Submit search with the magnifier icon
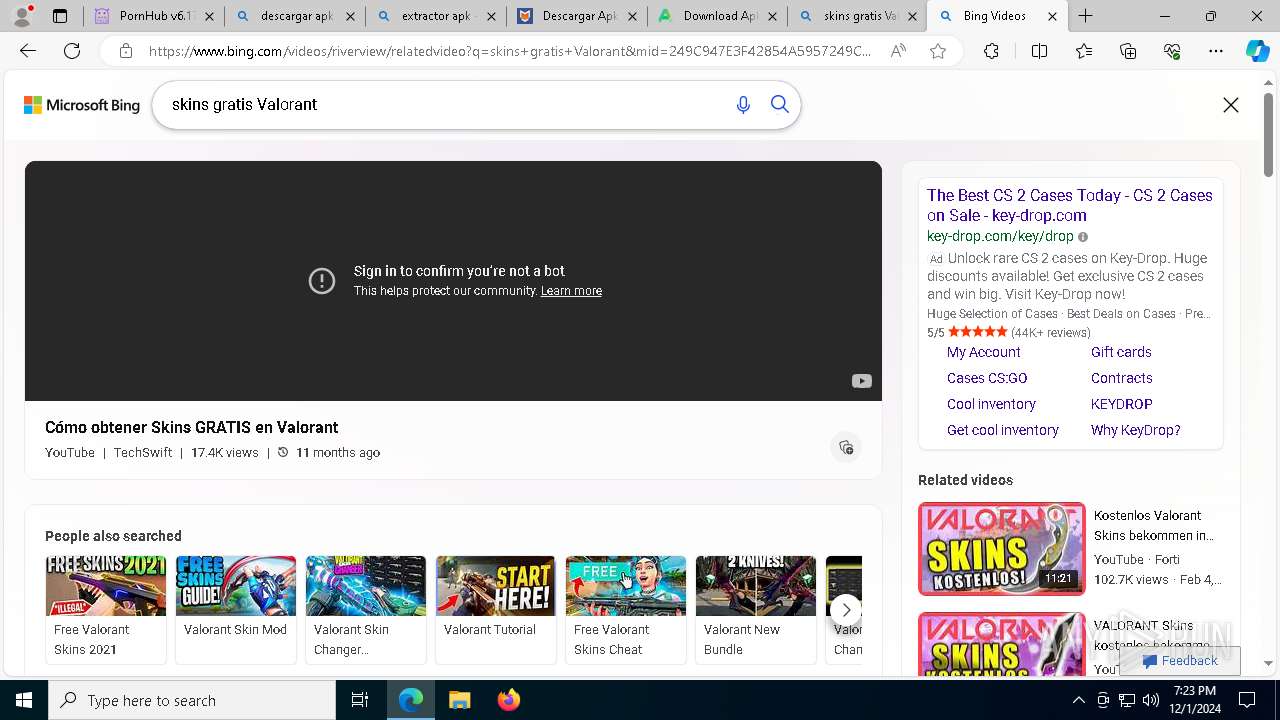This screenshot has width=1280, height=720. coord(780,105)
